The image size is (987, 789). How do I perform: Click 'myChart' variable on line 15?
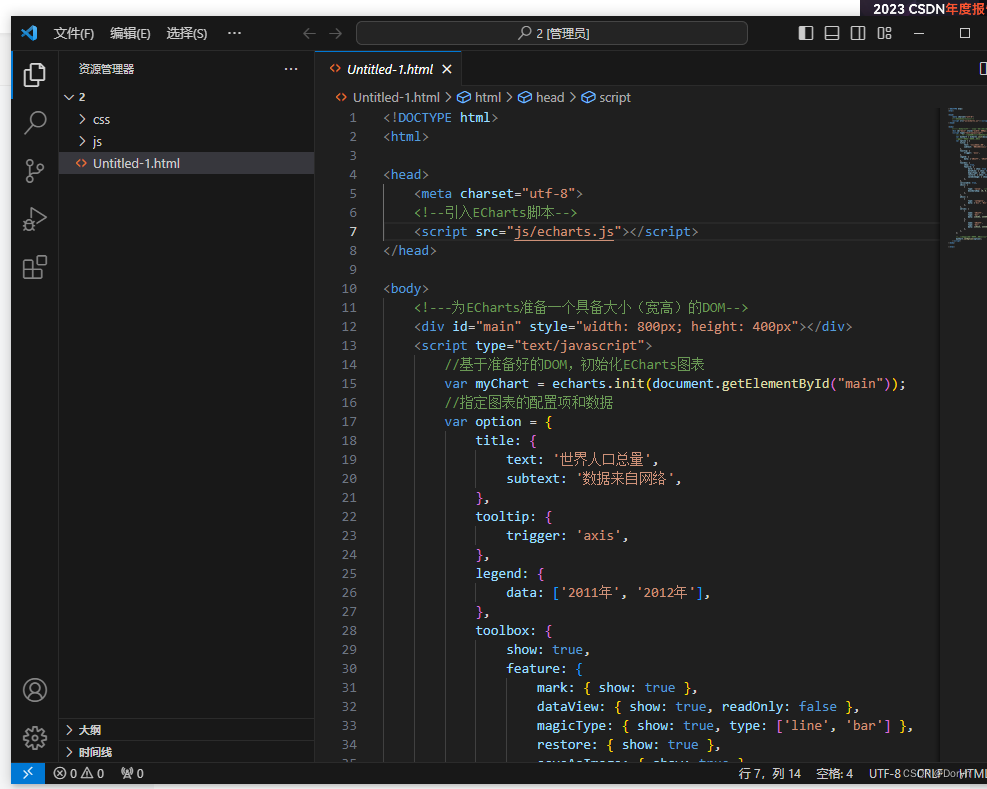tap(502, 383)
